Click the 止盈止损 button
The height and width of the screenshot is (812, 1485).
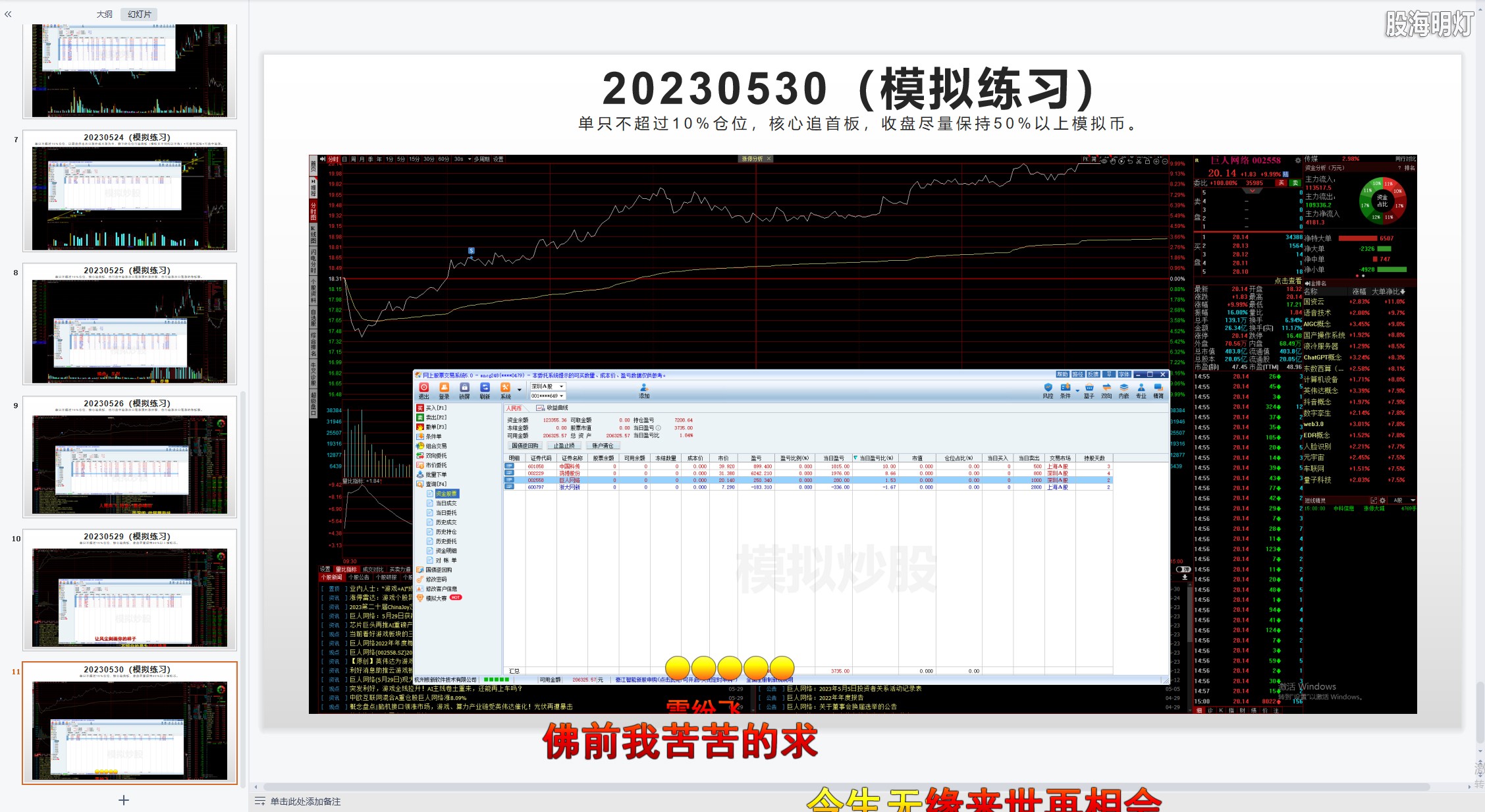pos(564,446)
